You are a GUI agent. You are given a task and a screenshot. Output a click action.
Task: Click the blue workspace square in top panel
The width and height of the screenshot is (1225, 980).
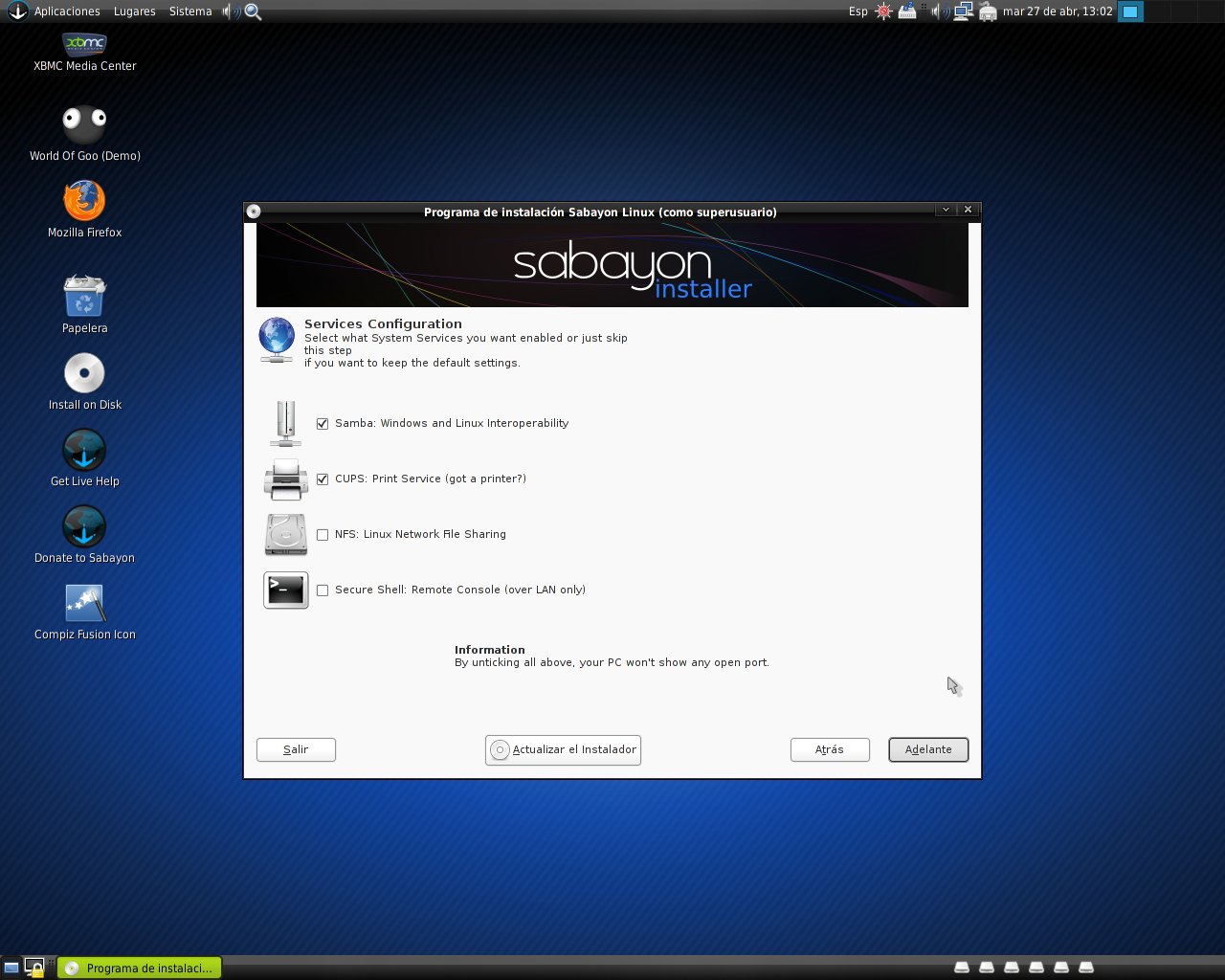coord(1130,11)
